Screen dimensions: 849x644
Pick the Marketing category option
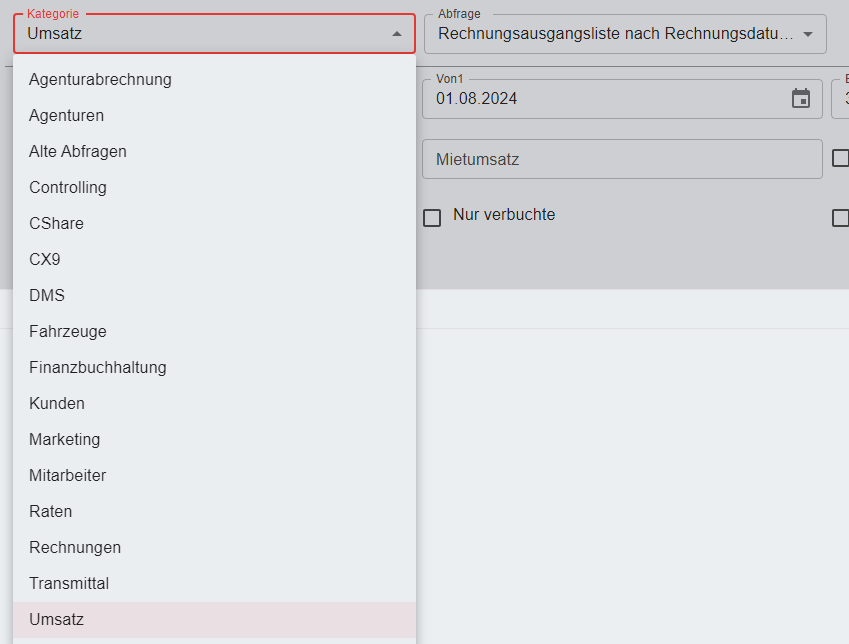(65, 439)
